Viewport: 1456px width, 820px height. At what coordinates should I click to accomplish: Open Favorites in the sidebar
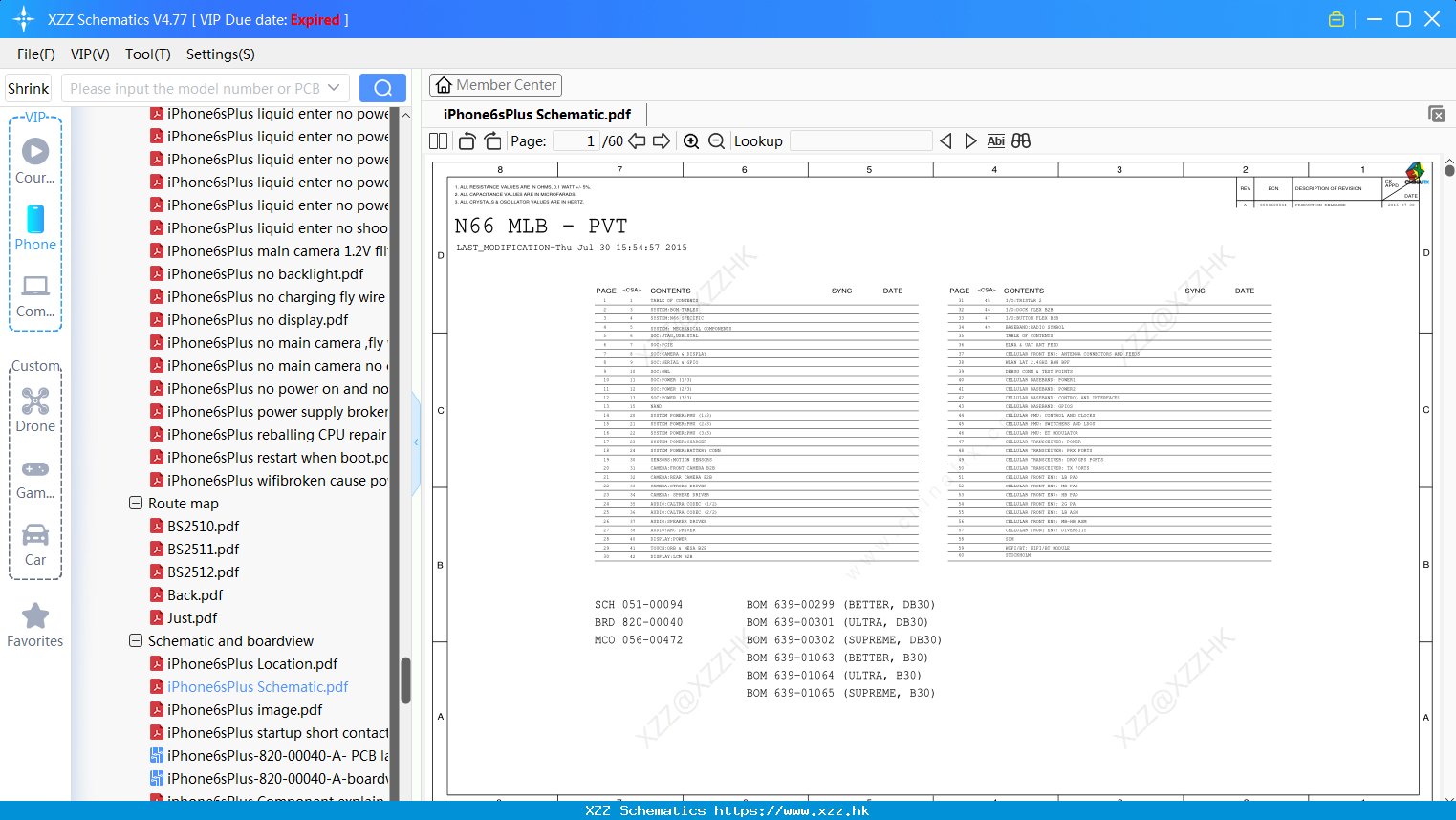pos(35,626)
